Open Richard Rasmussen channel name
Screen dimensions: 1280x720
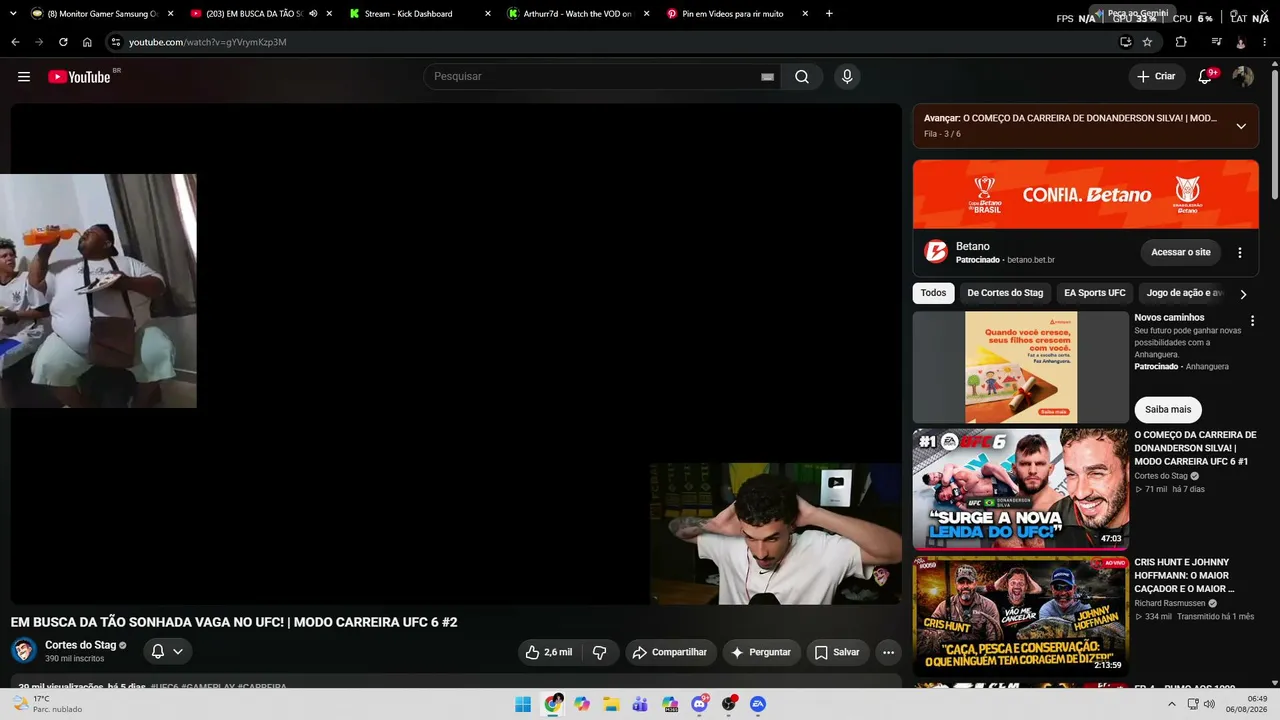pyautogui.click(x=1170, y=603)
